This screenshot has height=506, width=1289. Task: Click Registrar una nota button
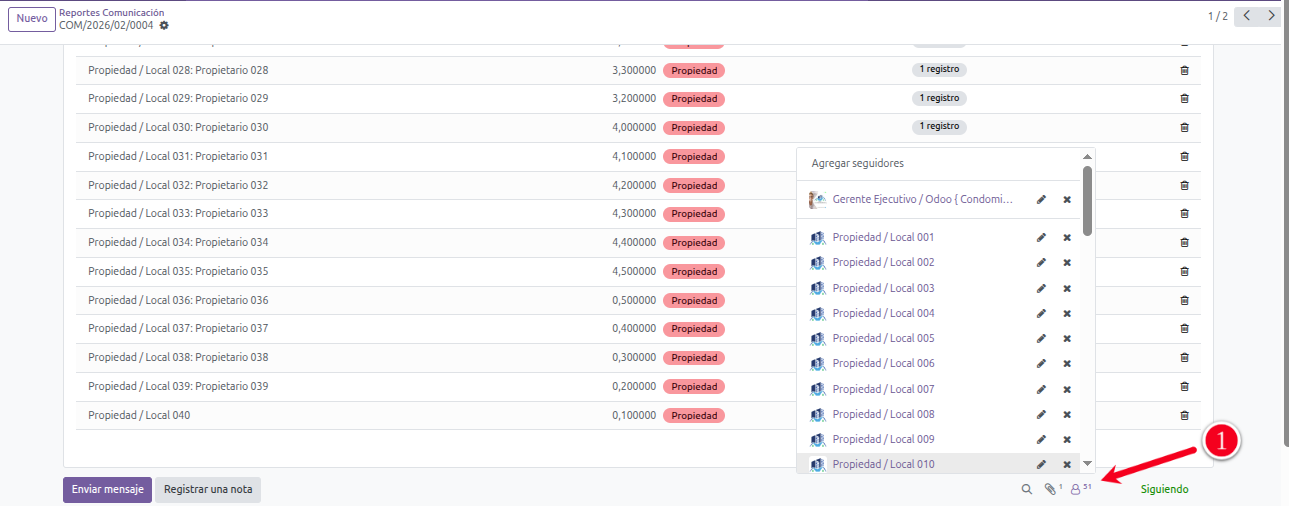click(207, 489)
